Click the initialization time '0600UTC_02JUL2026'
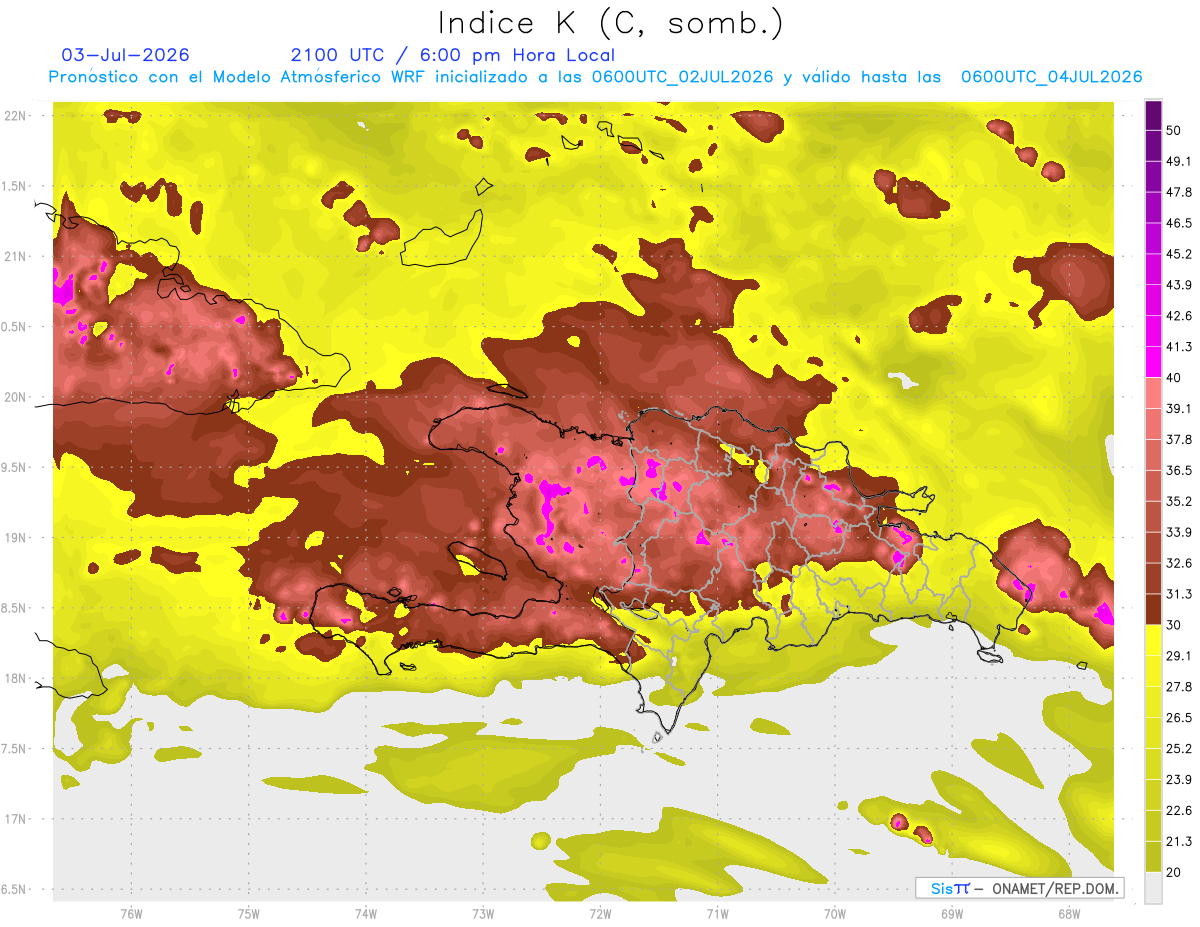1200x927 pixels. [x=682, y=77]
